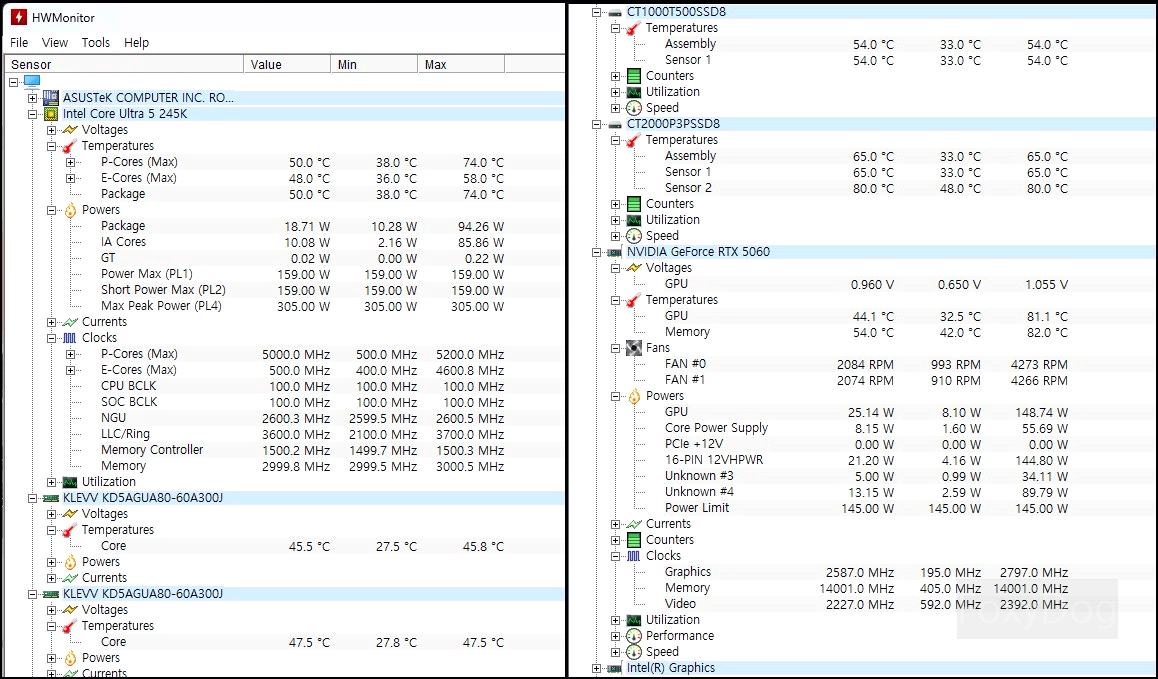The width and height of the screenshot is (1158, 679).
Task: Click the CPU Temperatures thermometer icon
Action: pyautogui.click(x=70, y=146)
